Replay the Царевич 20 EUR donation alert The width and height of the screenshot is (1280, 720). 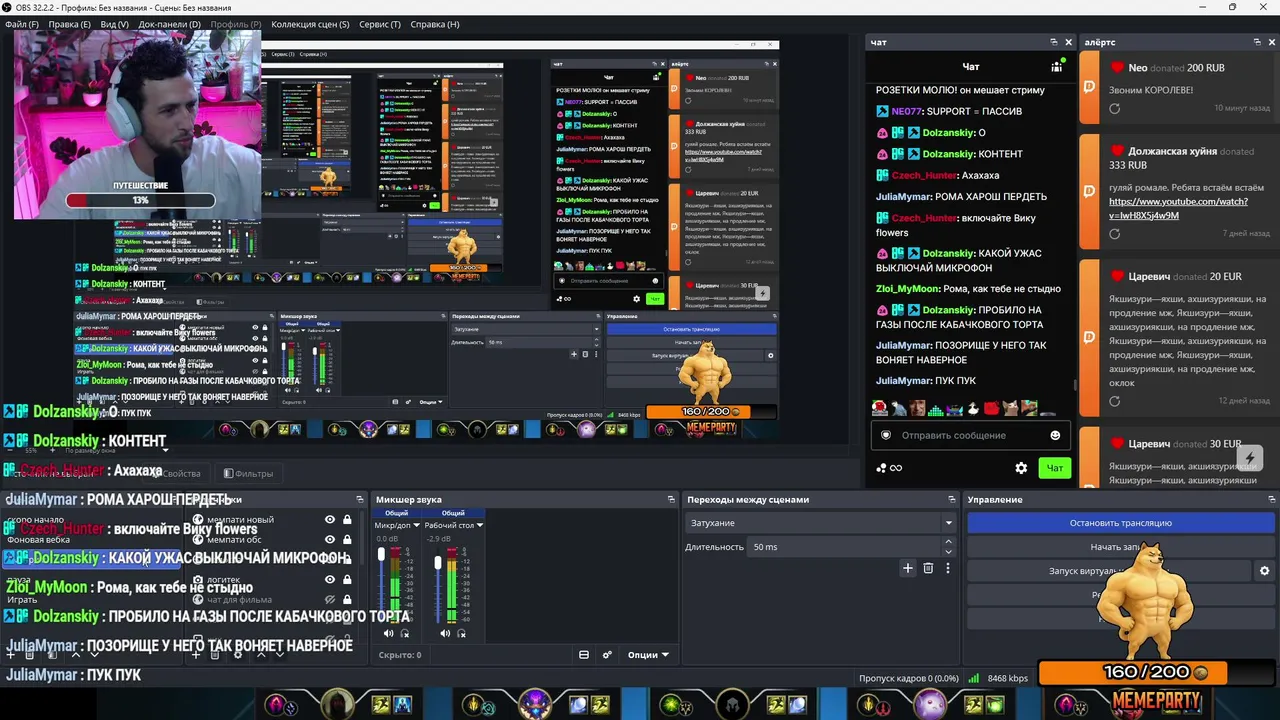point(1115,401)
